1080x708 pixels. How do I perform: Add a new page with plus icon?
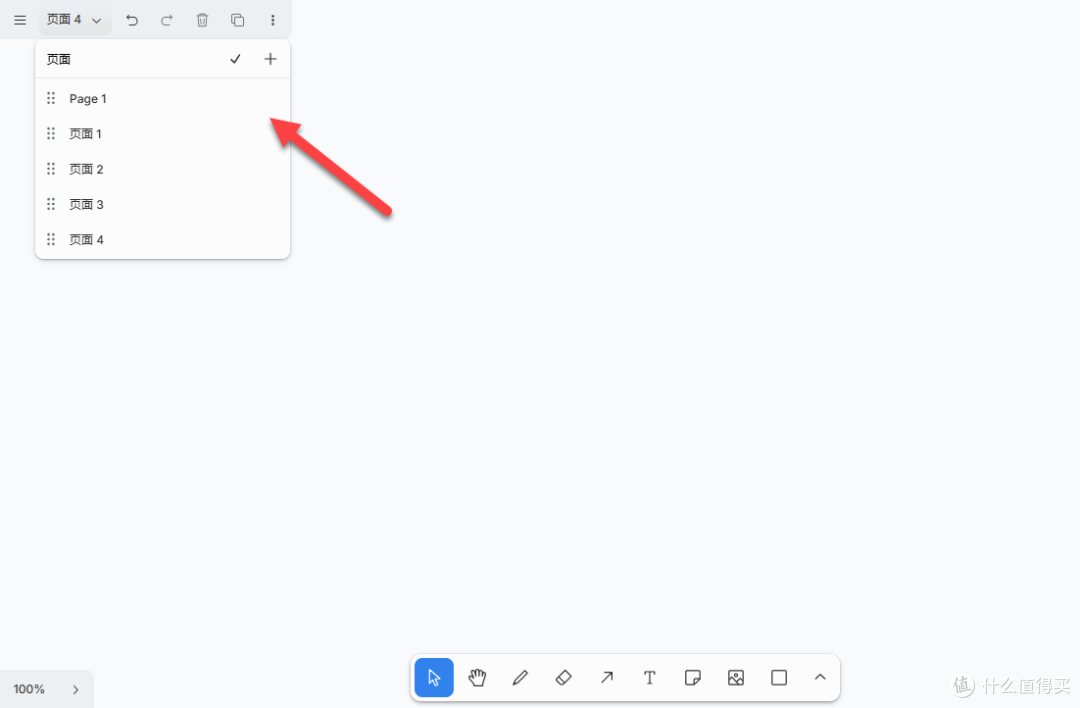[270, 59]
